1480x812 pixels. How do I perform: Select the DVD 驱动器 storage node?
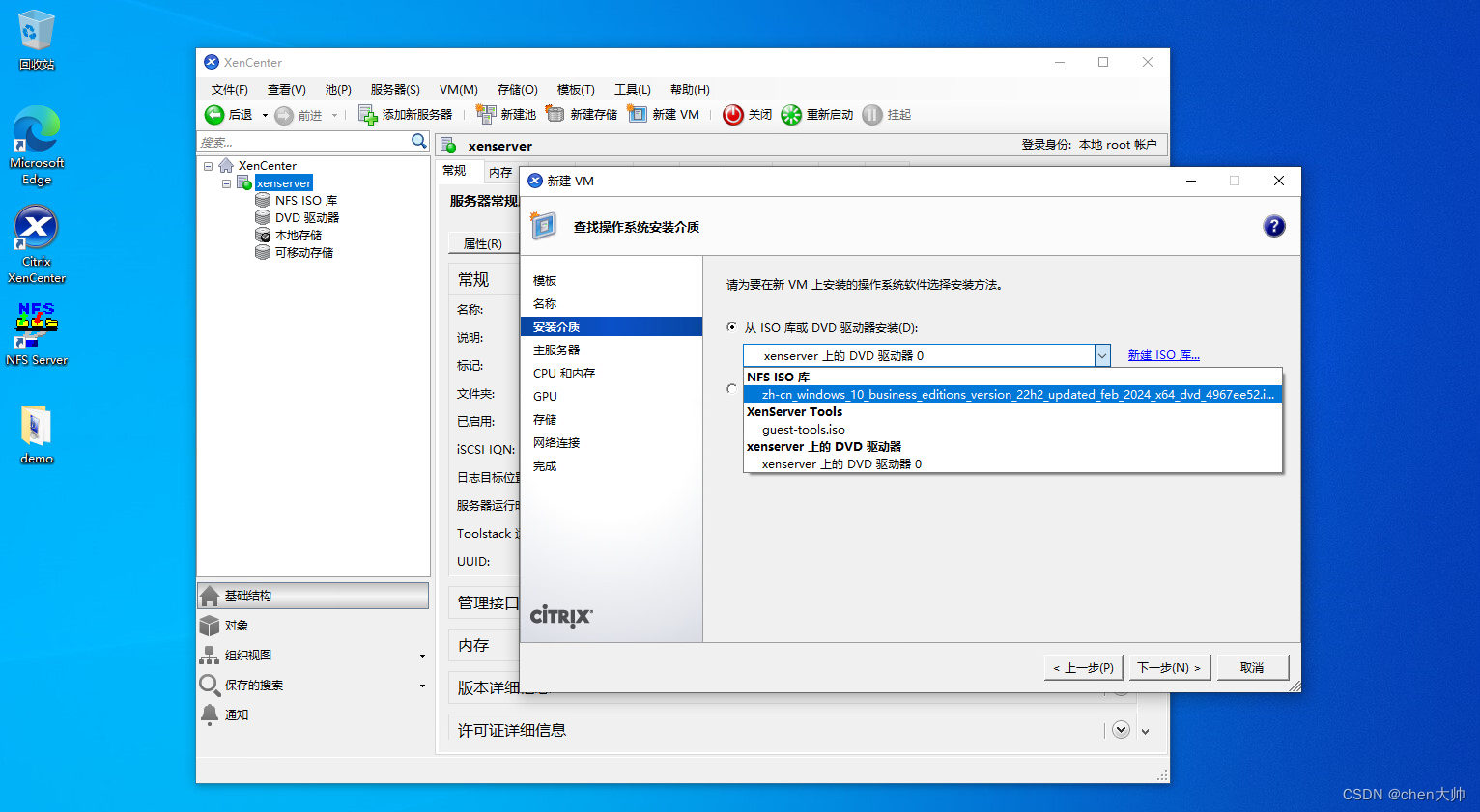[x=298, y=218]
